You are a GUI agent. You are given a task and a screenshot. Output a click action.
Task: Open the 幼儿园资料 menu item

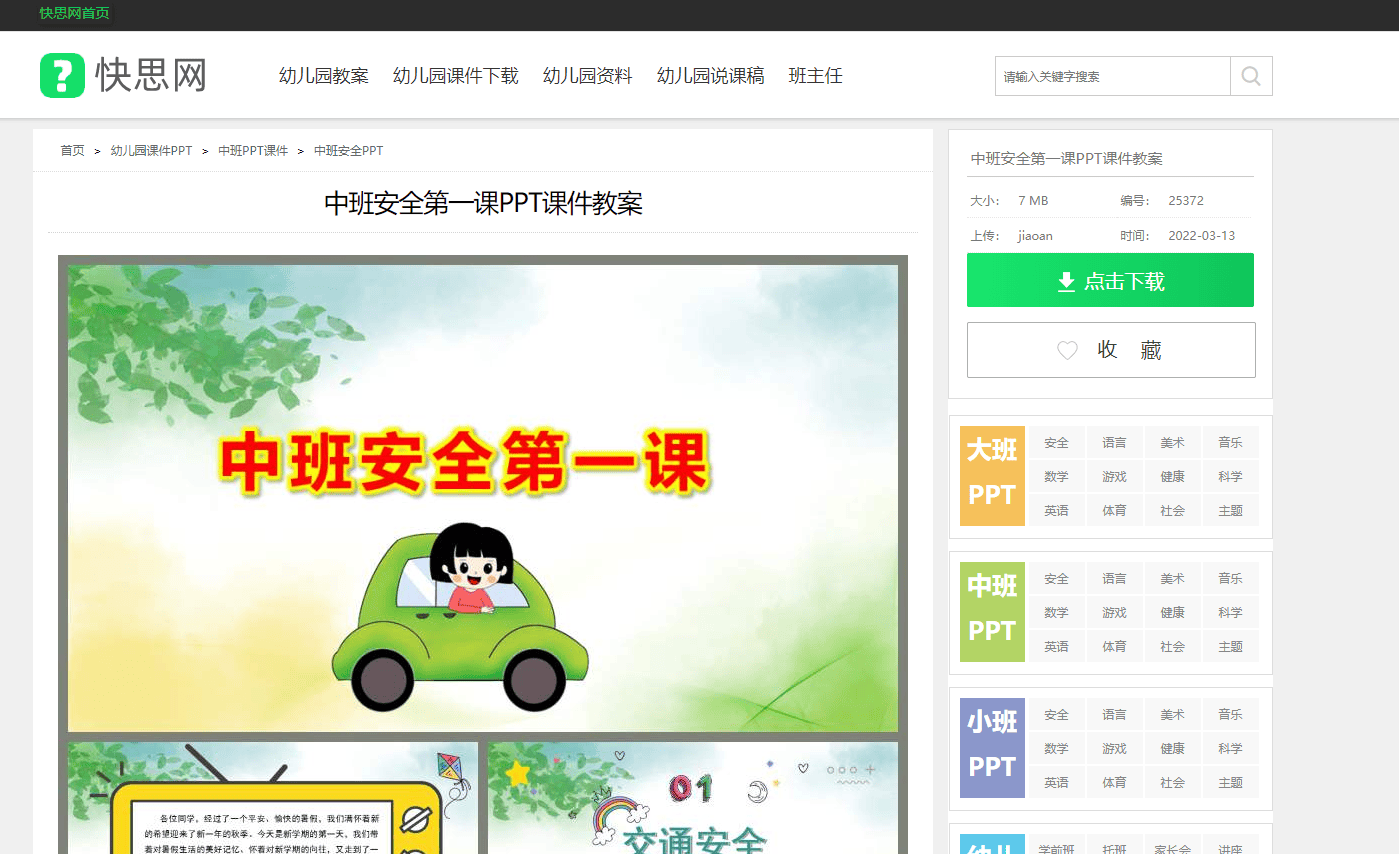[587, 75]
